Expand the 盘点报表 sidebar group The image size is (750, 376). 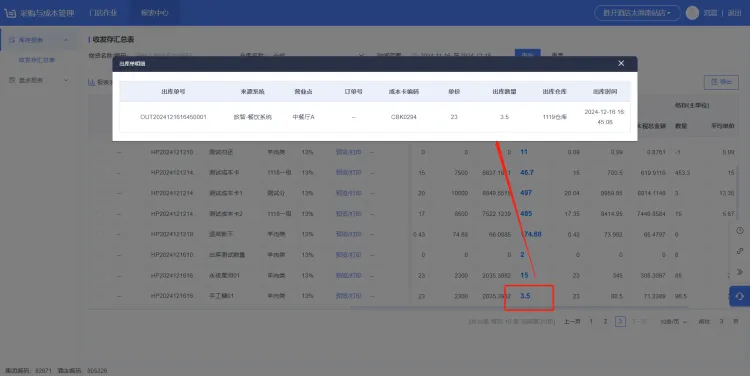[66, 80]
